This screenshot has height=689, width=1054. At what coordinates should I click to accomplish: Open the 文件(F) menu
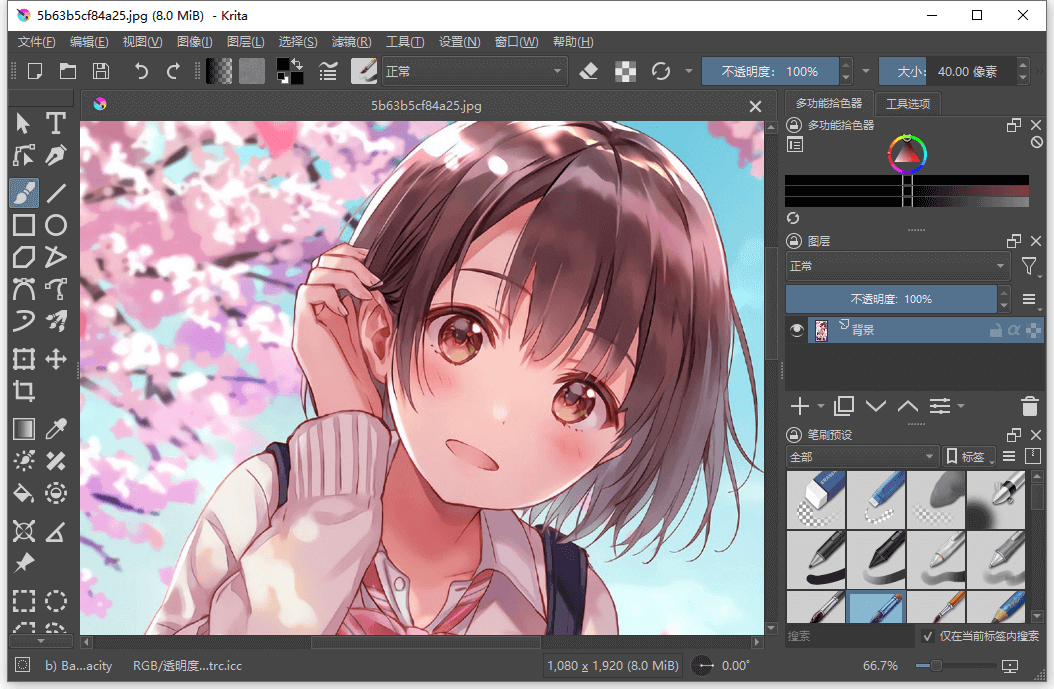[x=36, y=42]
